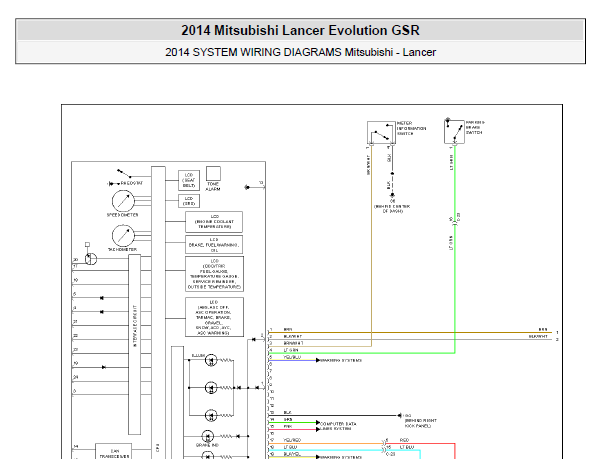Click the diode symbol on the pin 19 line

(x=103, y=367)
